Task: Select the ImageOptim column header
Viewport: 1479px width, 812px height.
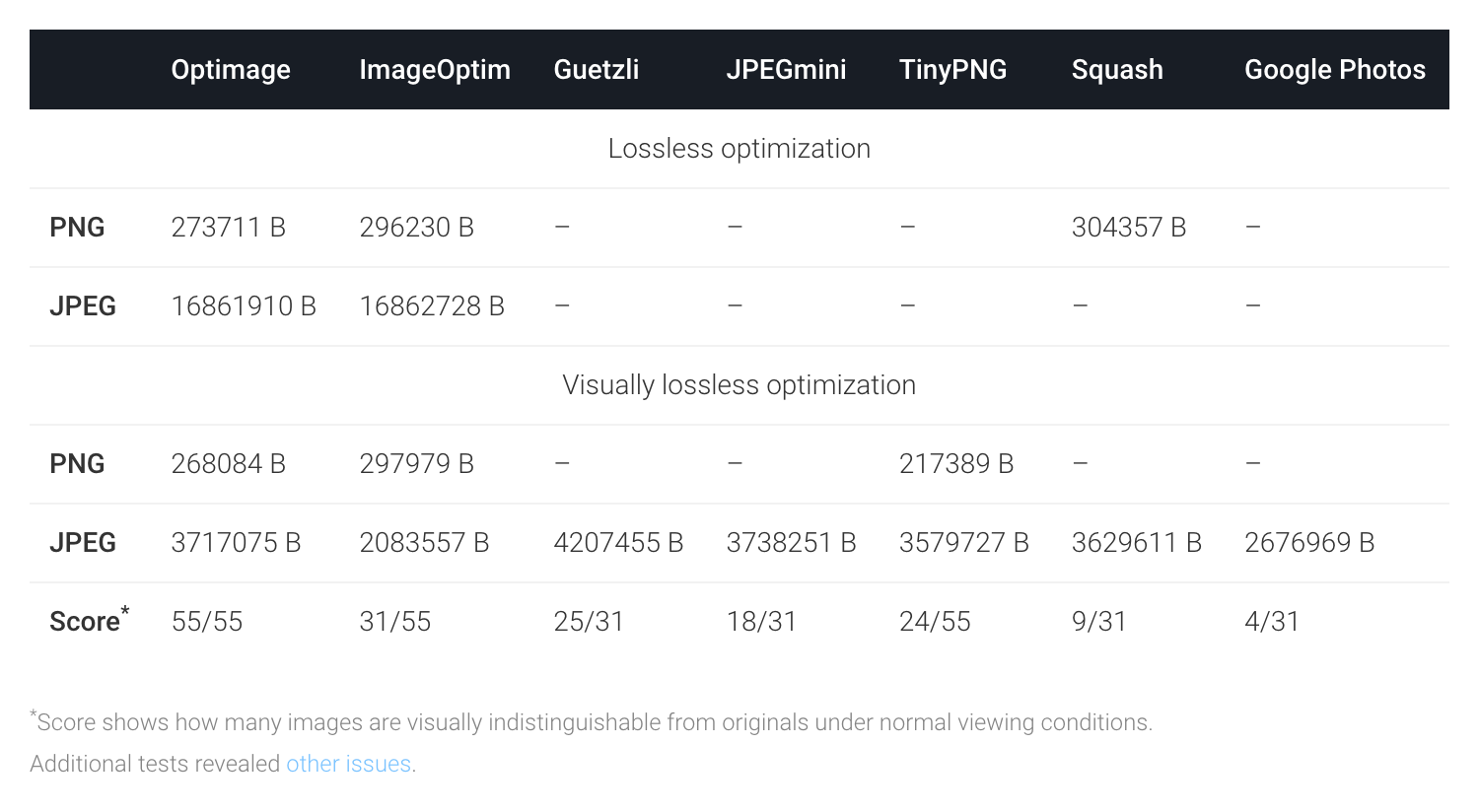Action: [435, 69]
